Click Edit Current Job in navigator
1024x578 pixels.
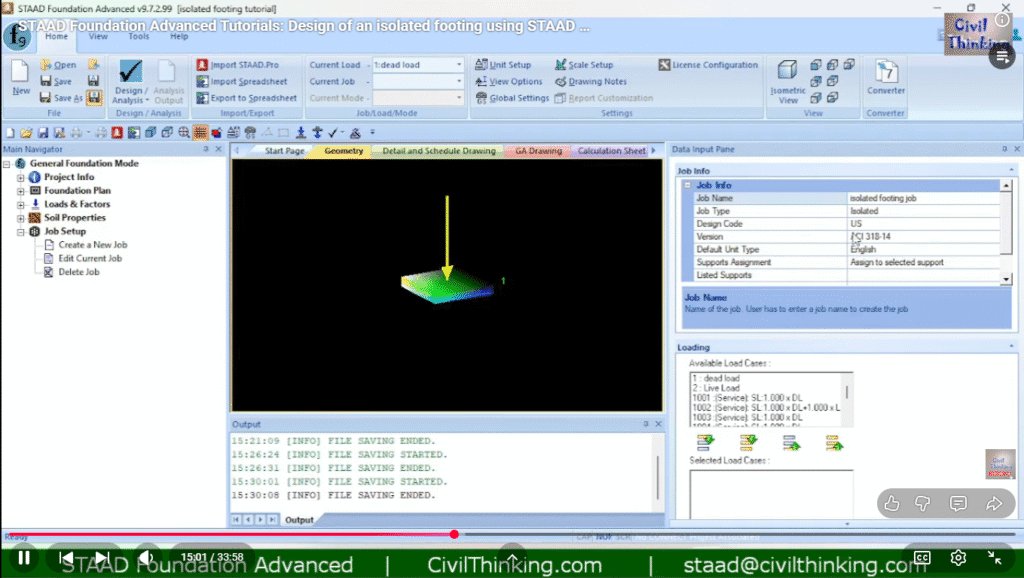coord(92,258)
